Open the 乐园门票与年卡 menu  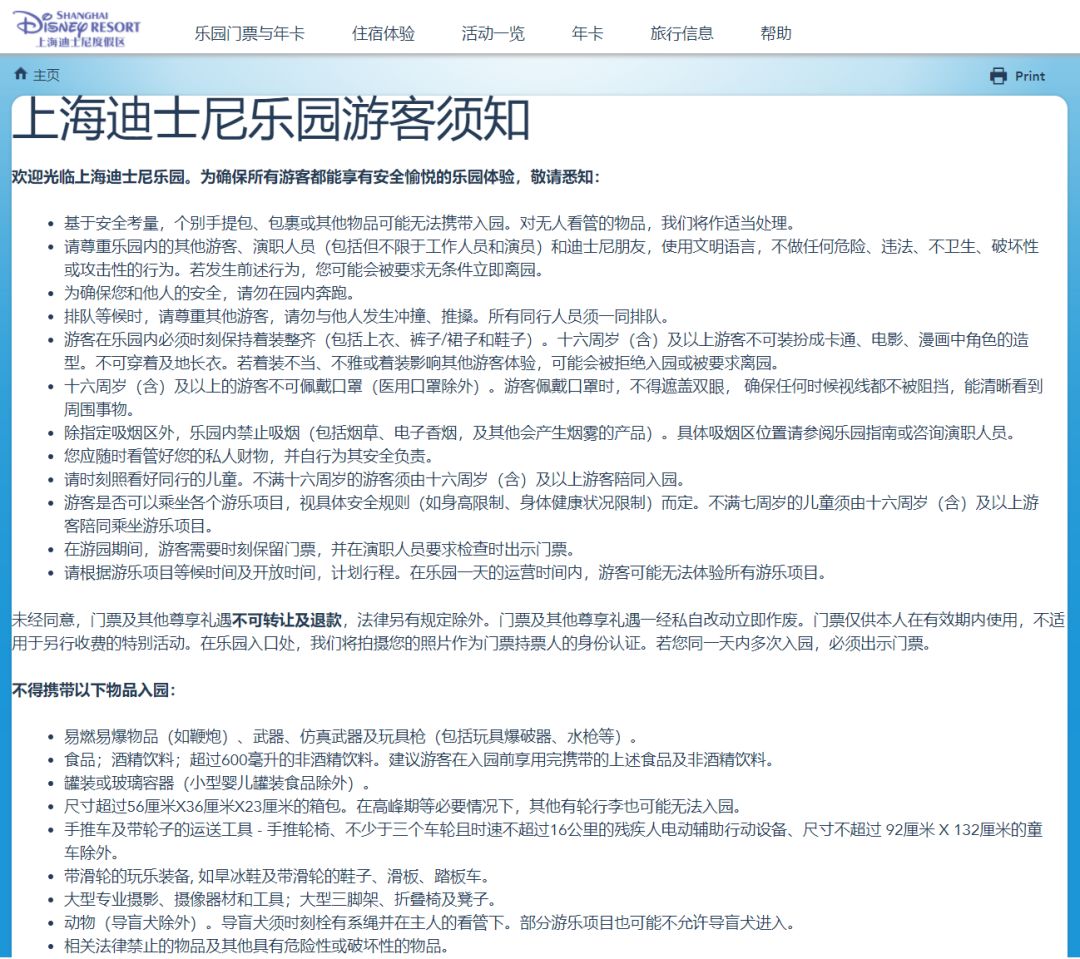249,33
